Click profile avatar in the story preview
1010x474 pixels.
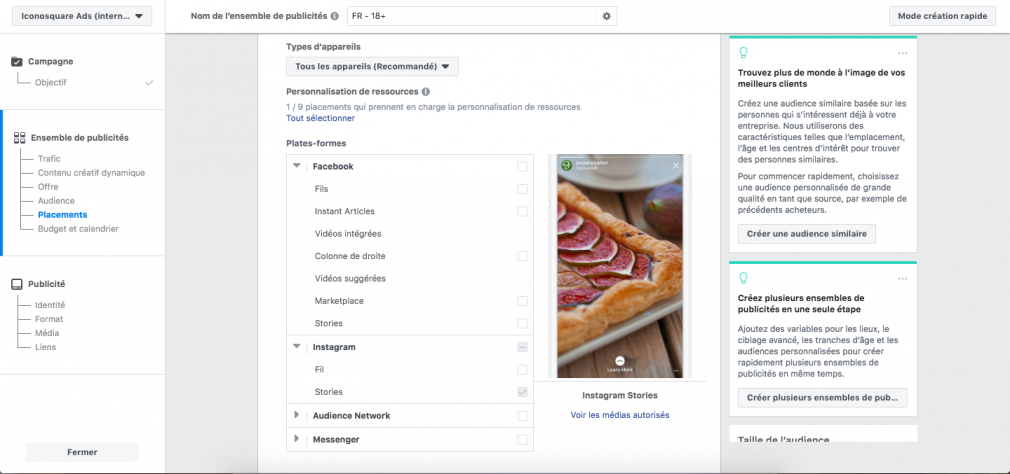click(x=567, y=166)
